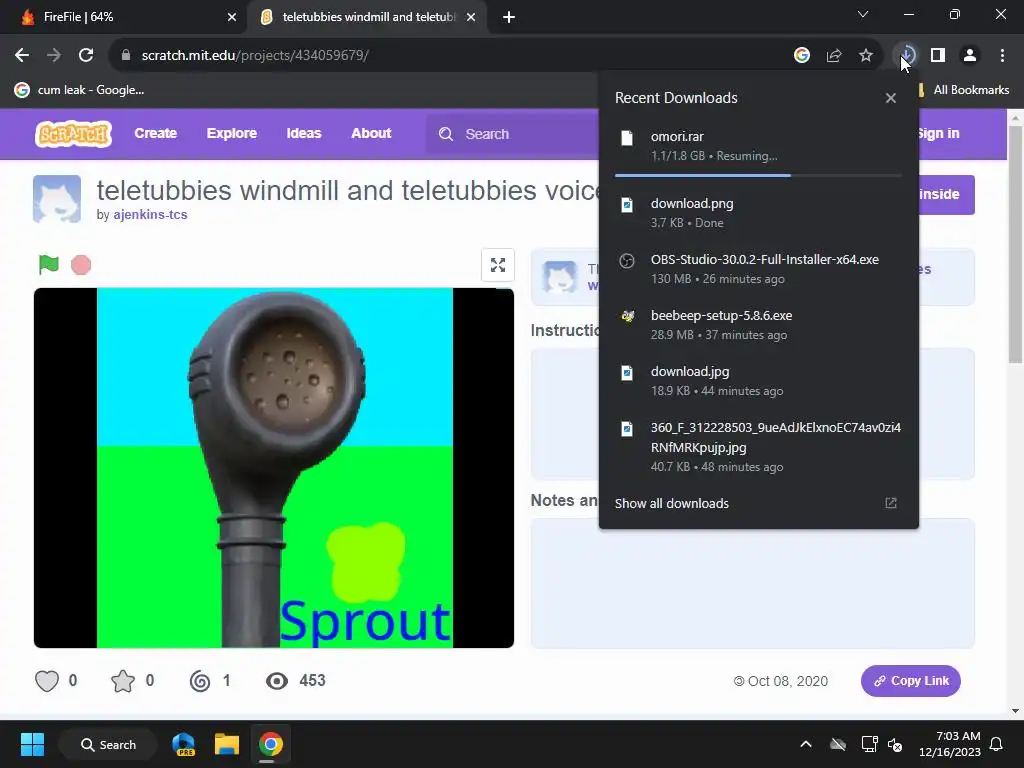Click the taskbar Search box
Image resolution: width=1024 pixels, height=768 pixels.
[x=108, y=744]
